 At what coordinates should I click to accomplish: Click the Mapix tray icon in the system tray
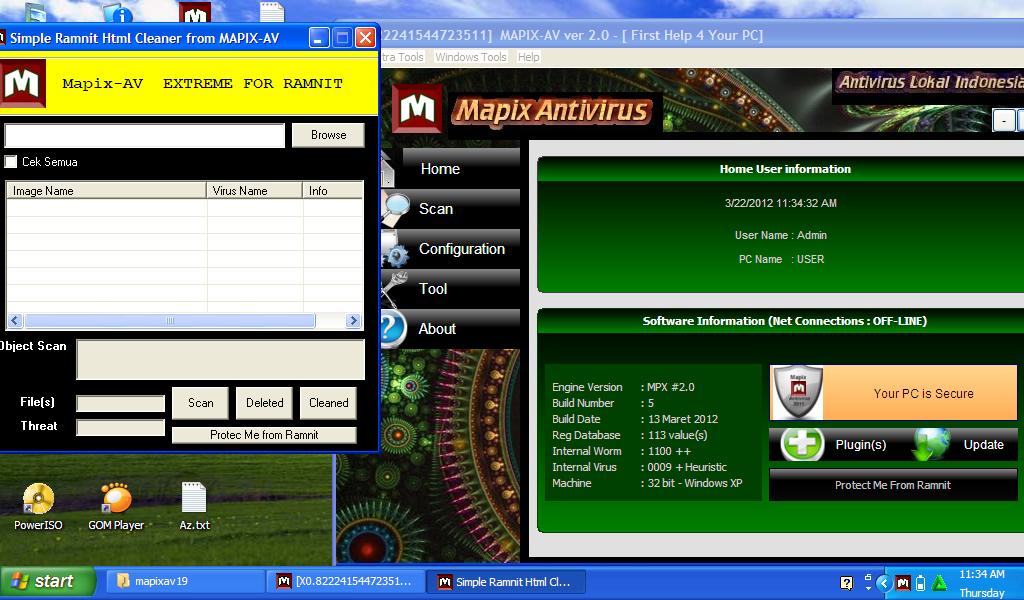click(x=903, y=582)
